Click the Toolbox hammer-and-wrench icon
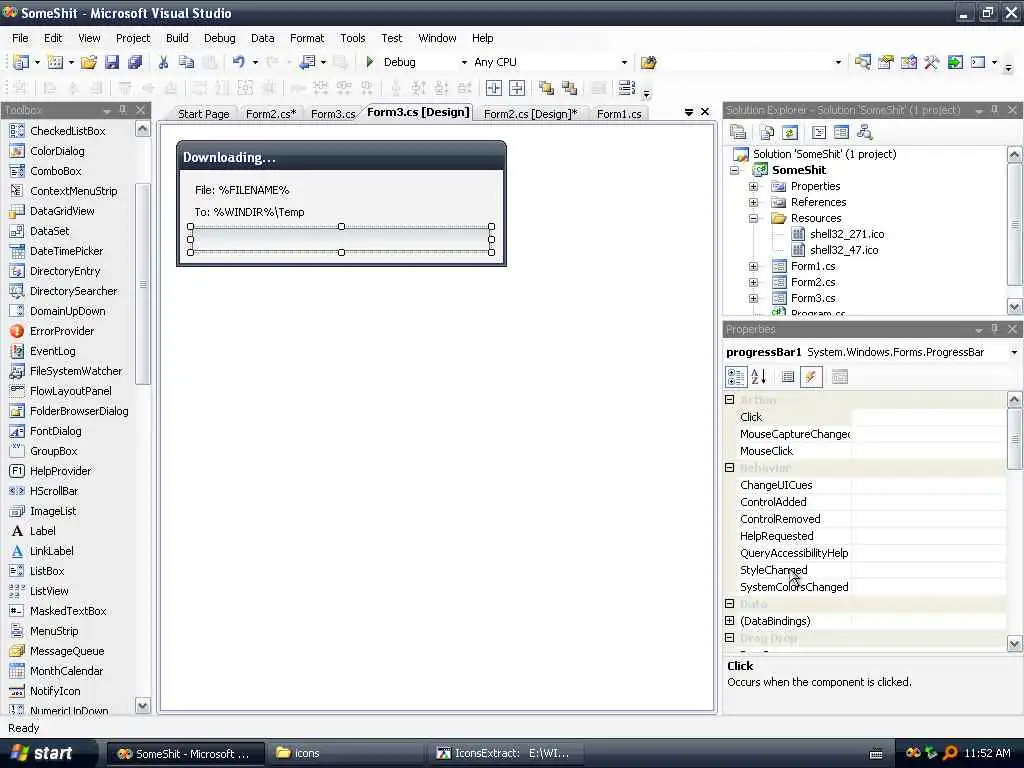This screenshot has width=1024, height=768. [931, 62]
